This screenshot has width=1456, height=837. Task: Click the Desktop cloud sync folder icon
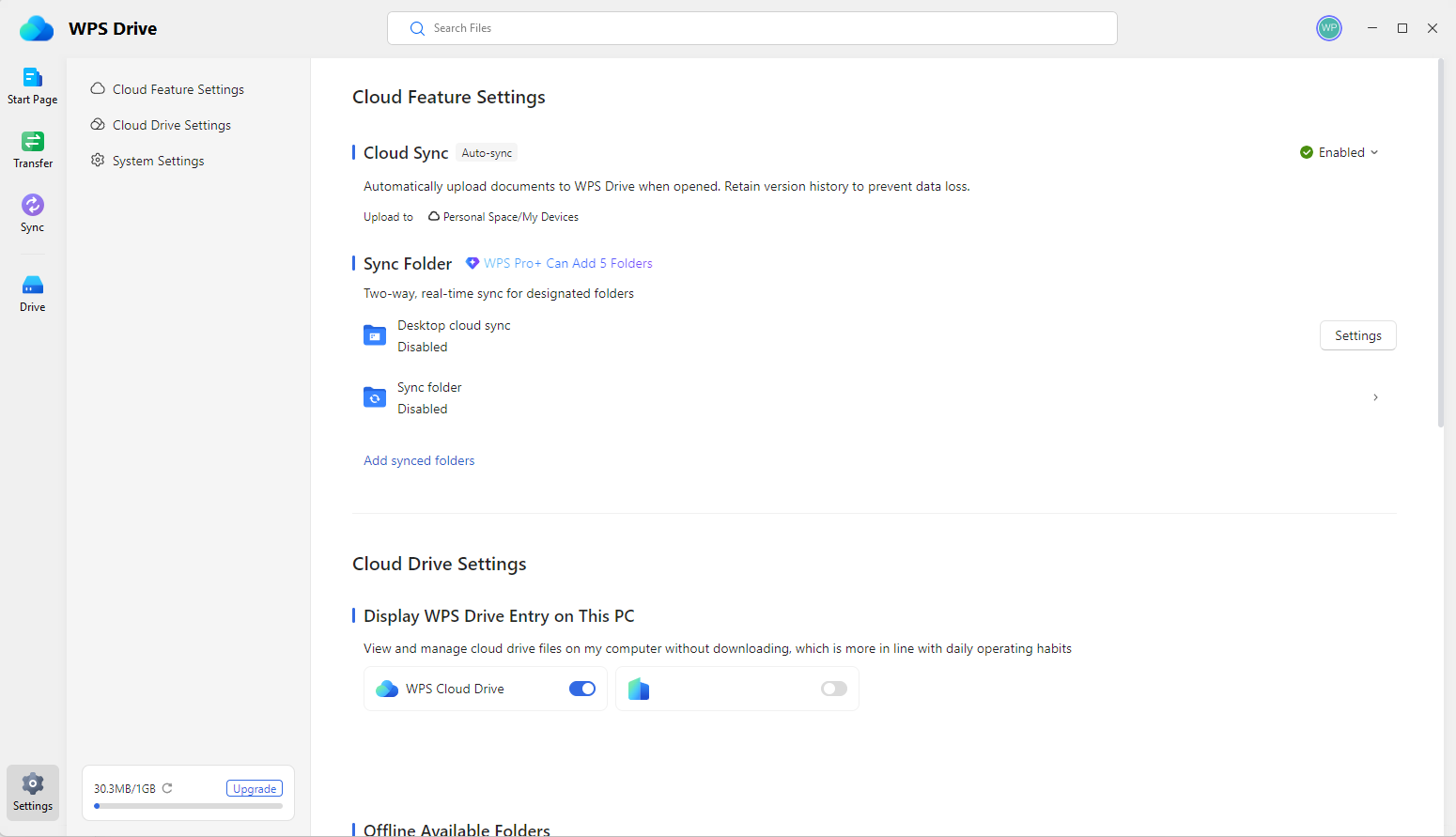375,335
